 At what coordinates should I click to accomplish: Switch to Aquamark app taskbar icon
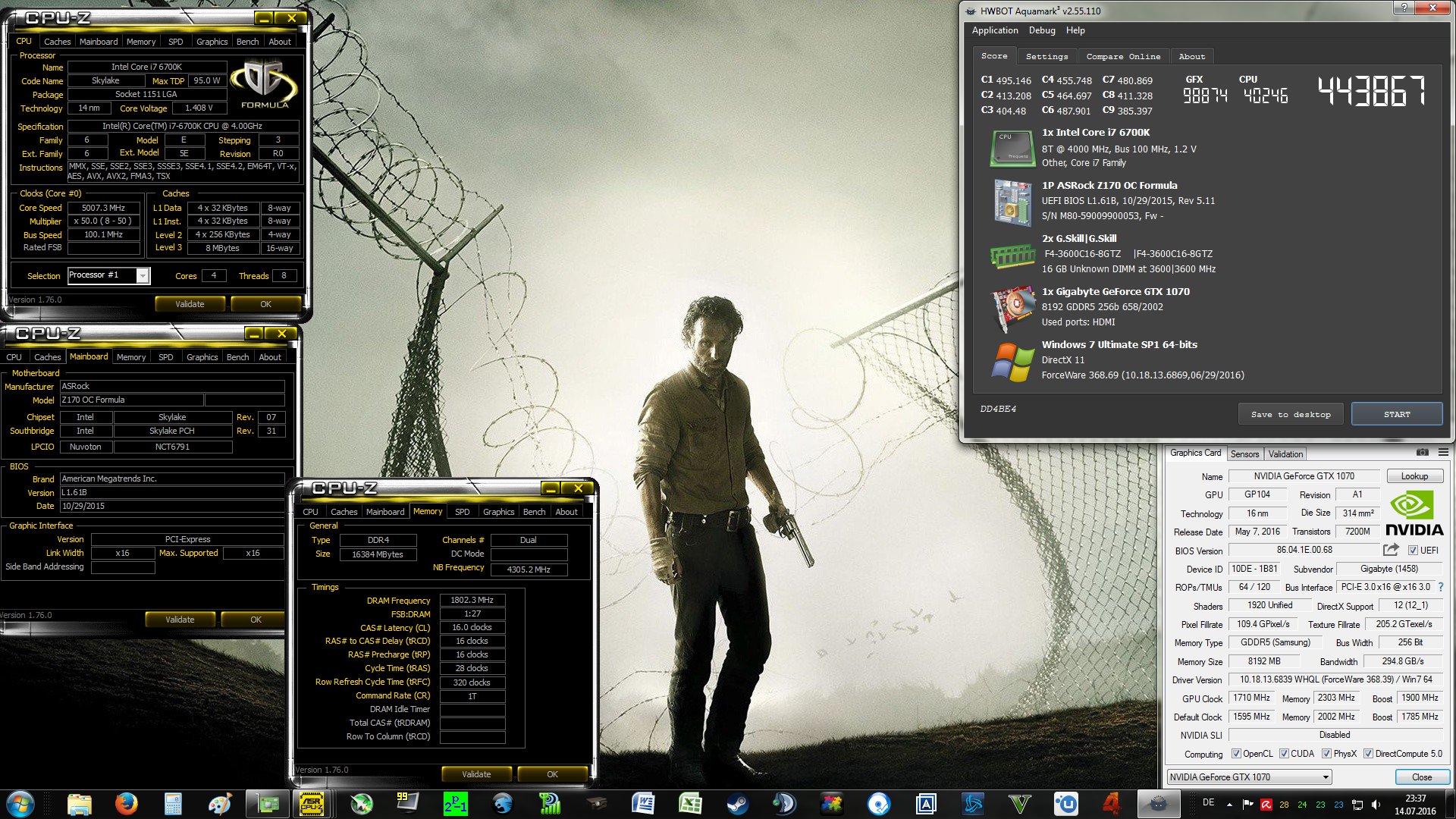click(x=1158, y=803)
